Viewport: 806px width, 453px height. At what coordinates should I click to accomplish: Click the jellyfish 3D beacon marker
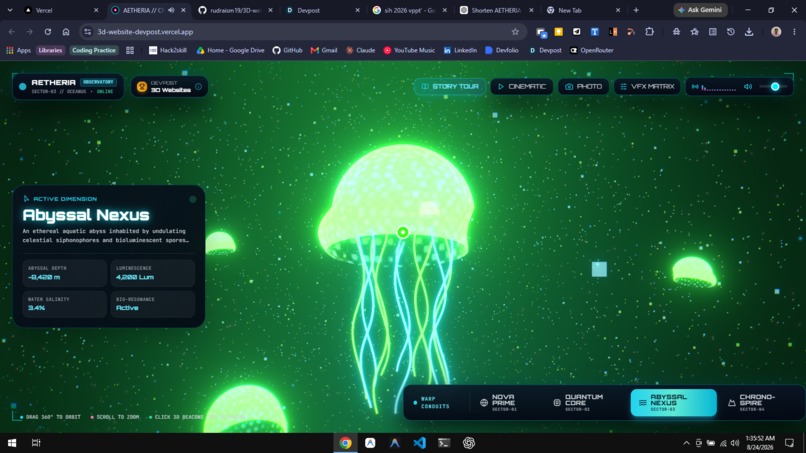(x=403, y=232)
